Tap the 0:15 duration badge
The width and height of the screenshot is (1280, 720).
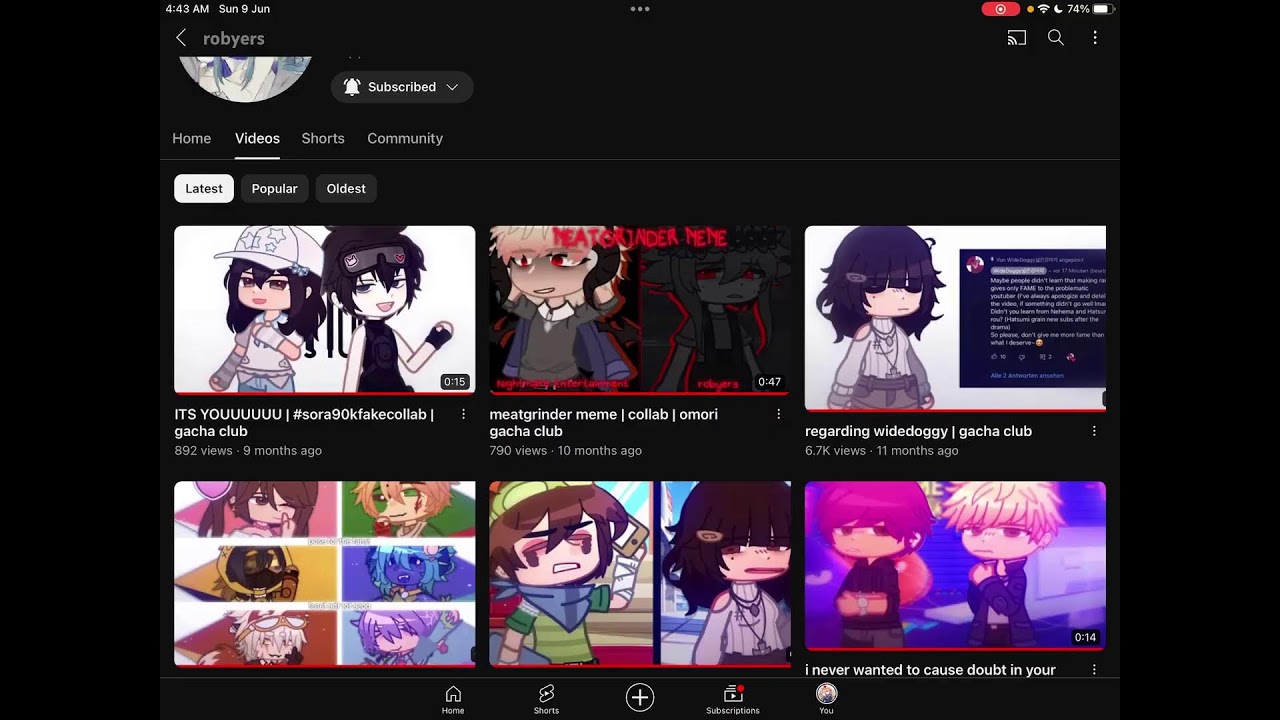tap(455, 382)
